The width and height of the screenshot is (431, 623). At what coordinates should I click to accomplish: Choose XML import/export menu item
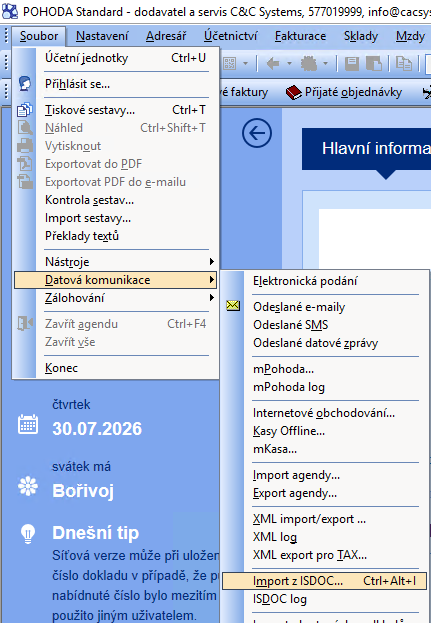pyautogui.click(x=324, y=519)
